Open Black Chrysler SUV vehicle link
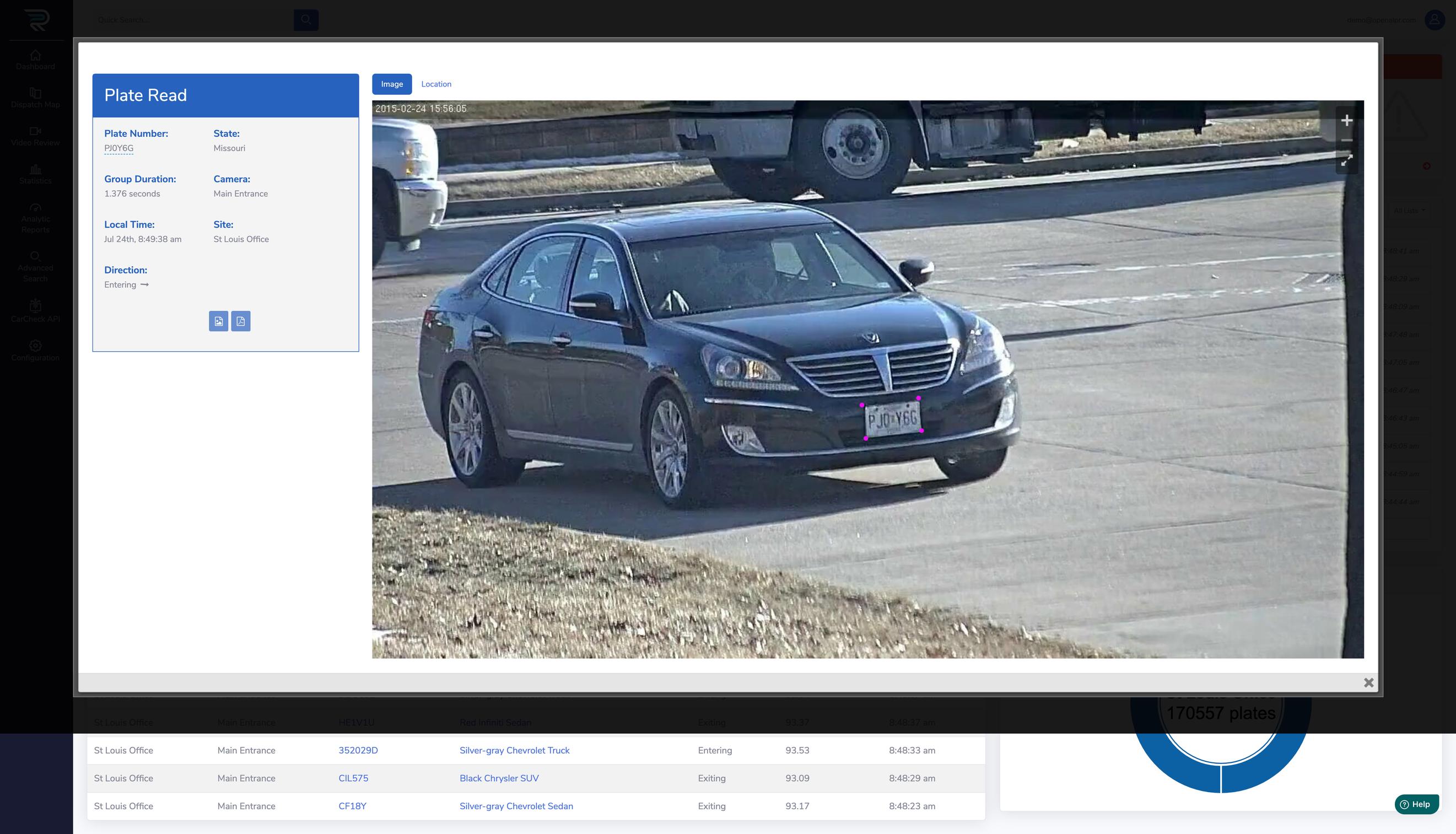Image resolution: width=1456 pixels, height=834 pixels. 499,778
